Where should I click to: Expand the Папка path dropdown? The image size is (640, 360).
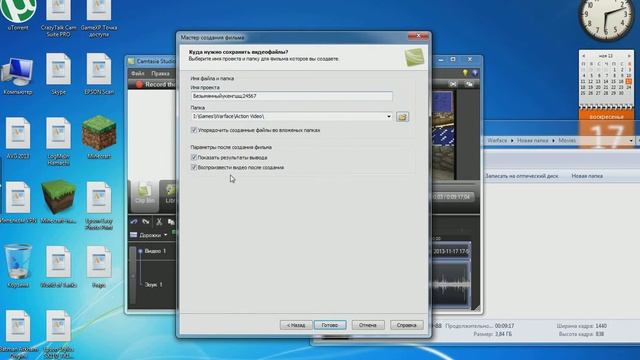(389, 116)
